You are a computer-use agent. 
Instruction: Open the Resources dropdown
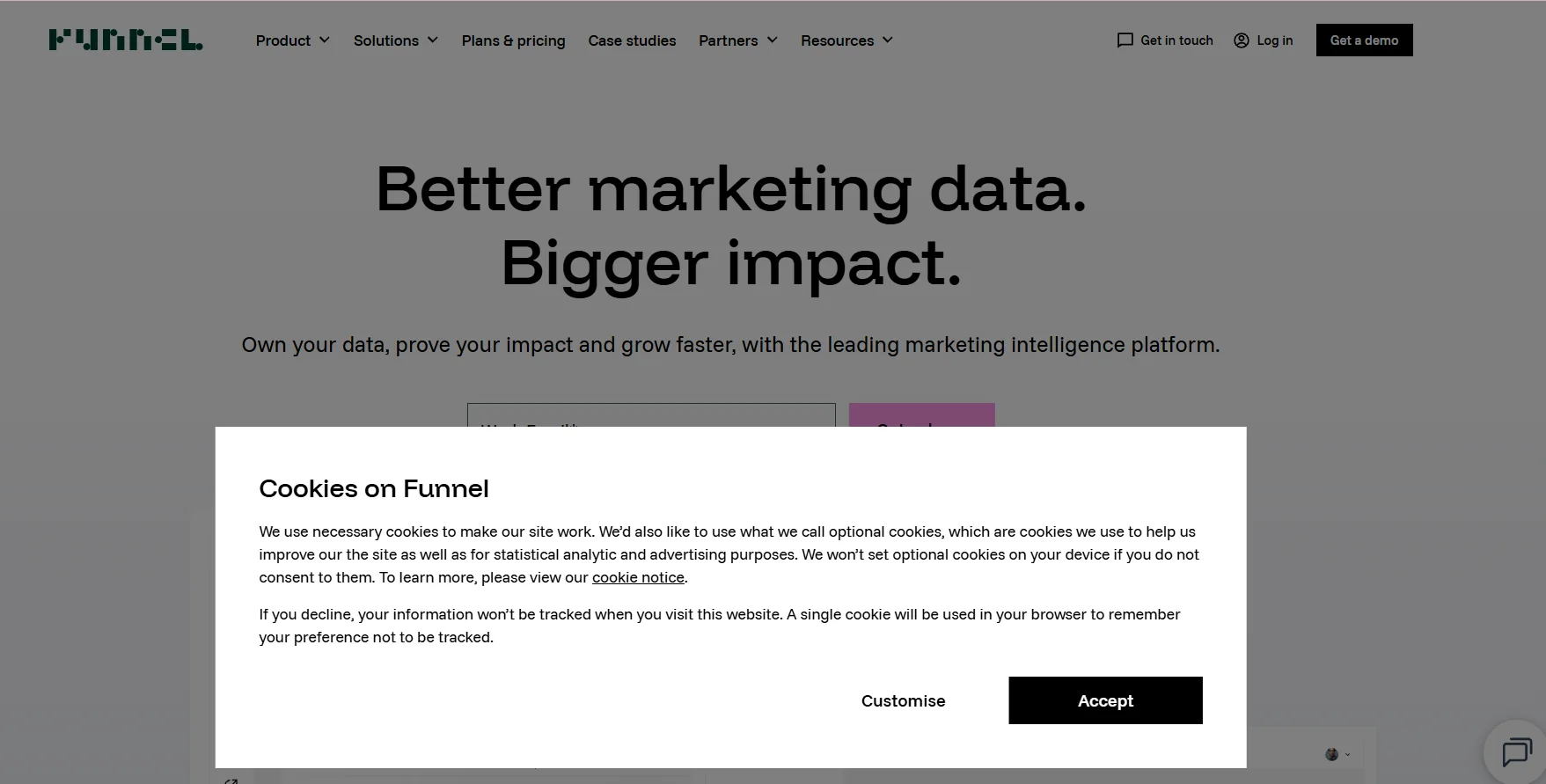pyautogui.click(x=846, y=40)
